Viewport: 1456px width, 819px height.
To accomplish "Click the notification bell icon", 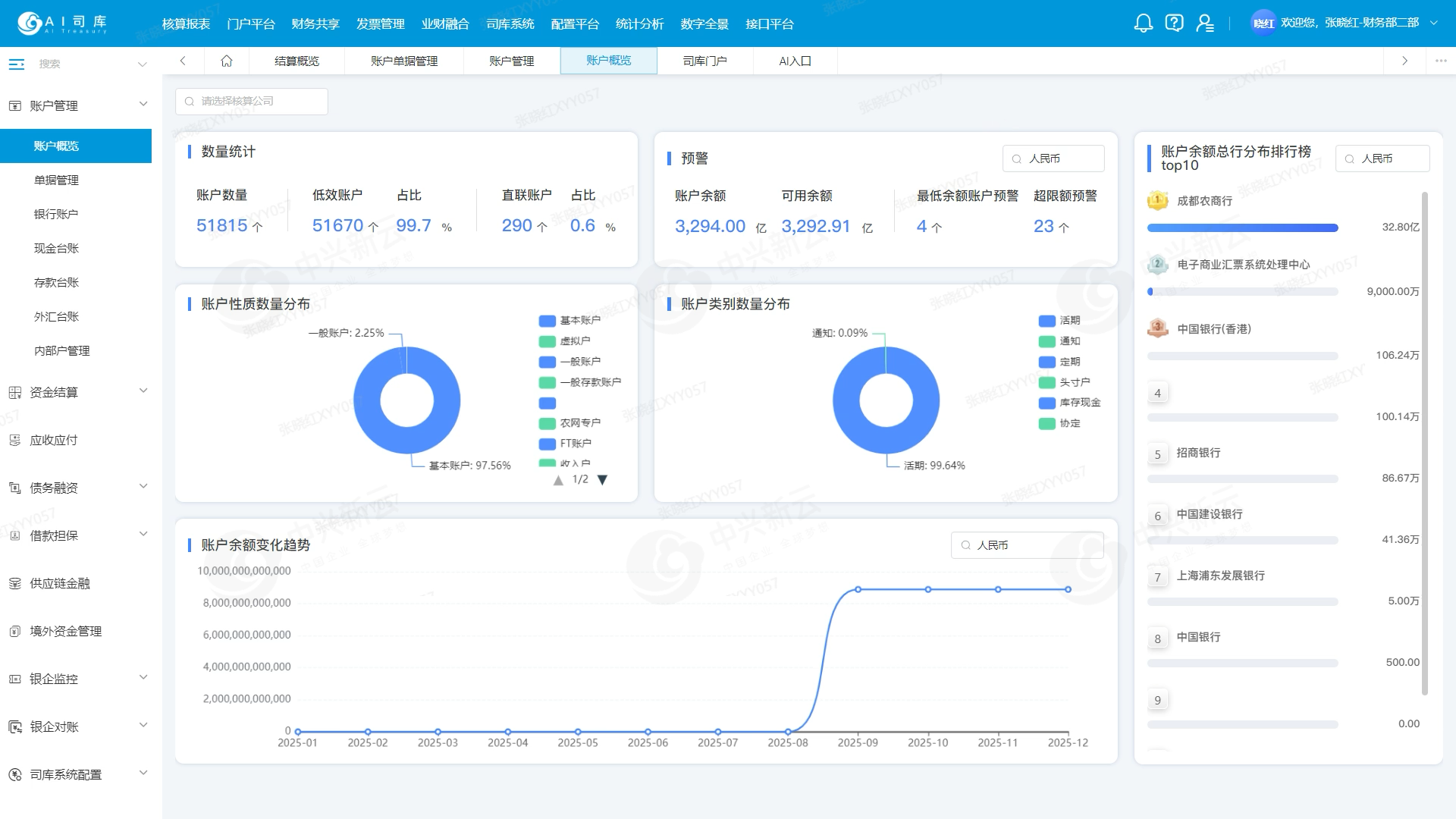I will (1143, 24).
